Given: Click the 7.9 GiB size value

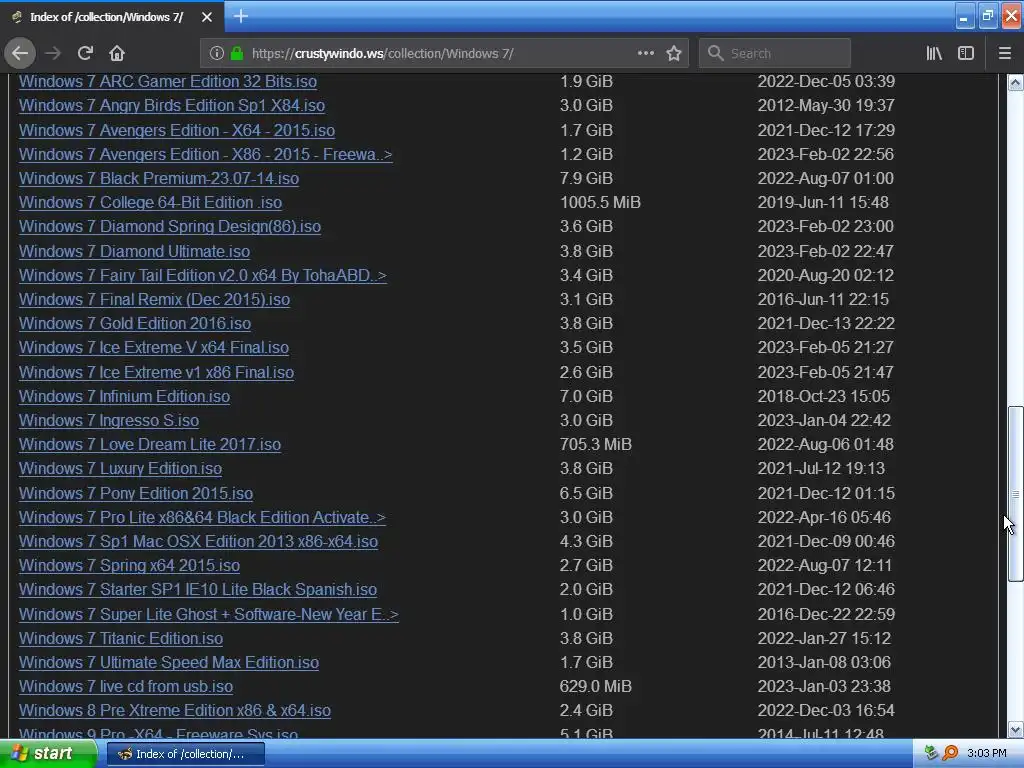Looking at the screenshot, I should (x=586, y=178).
